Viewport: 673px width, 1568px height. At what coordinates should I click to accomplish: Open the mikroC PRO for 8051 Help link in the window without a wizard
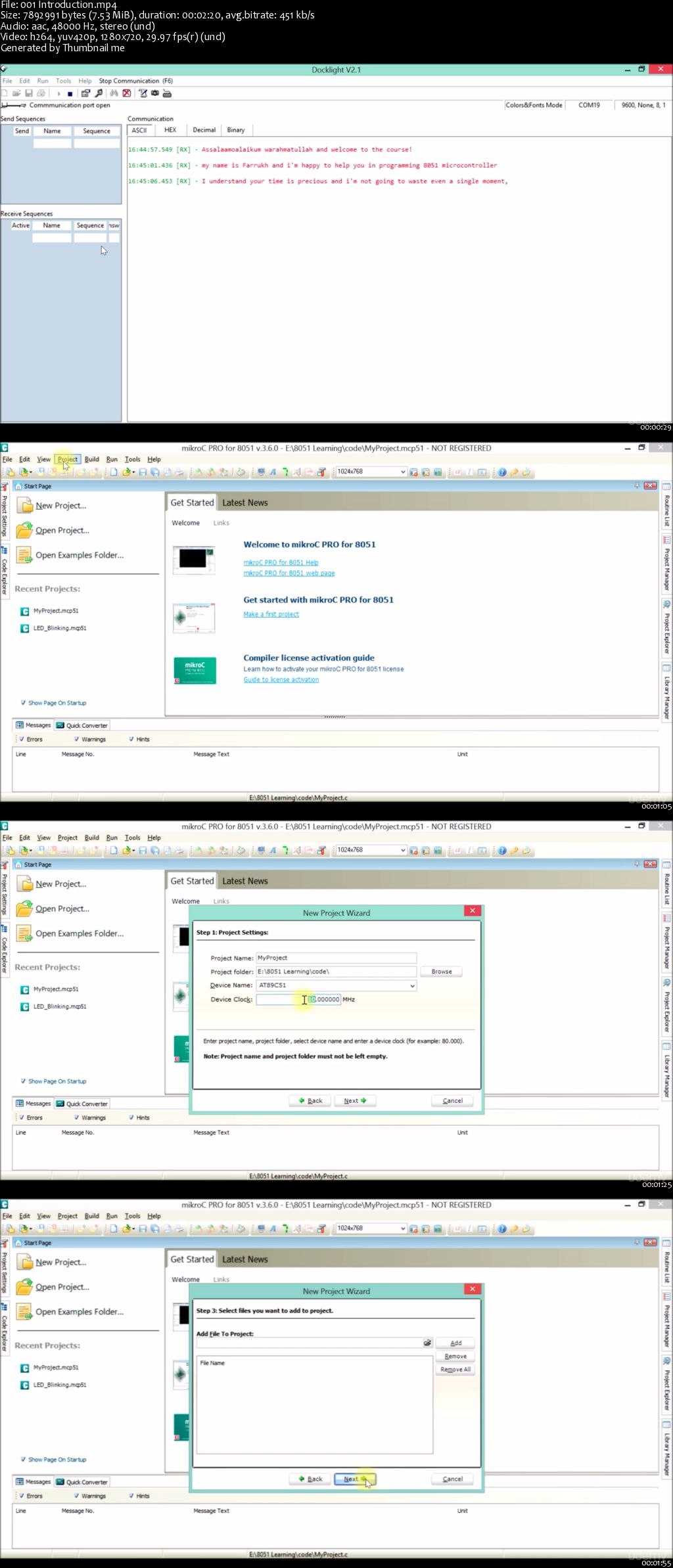[281, 562]
